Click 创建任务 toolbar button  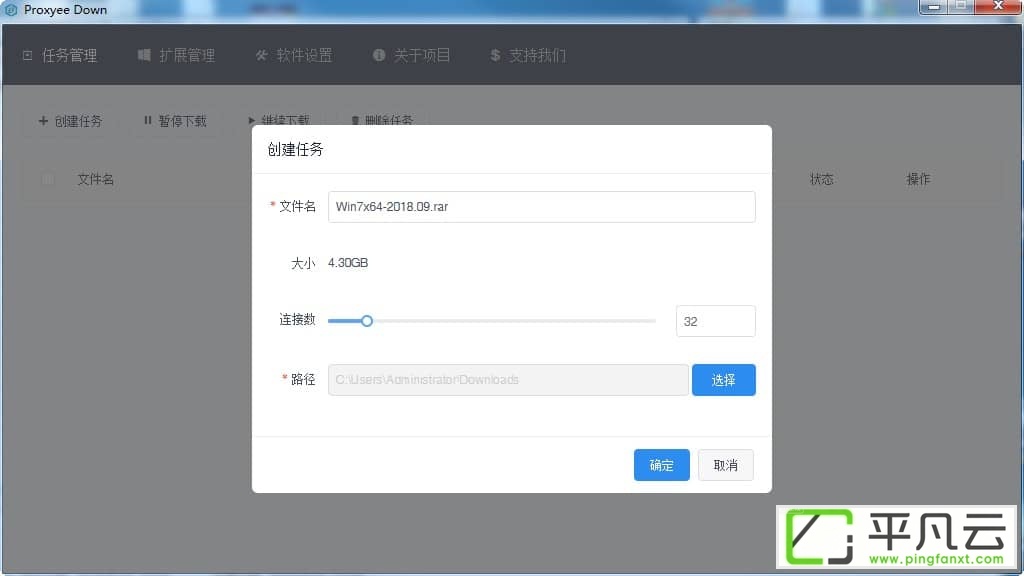[71, 121]
